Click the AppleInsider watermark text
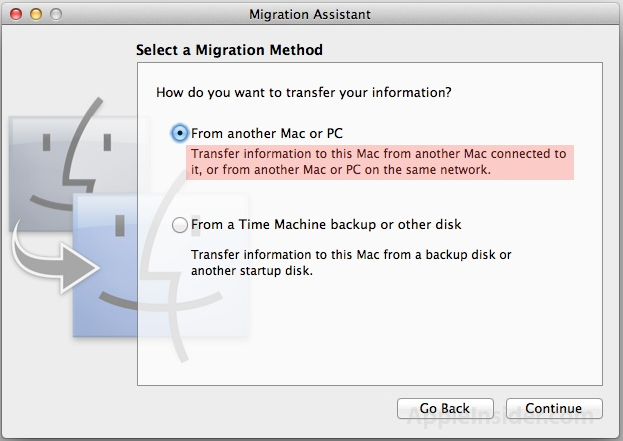Viewport: 623px width, 441px height. click(500, 416)
